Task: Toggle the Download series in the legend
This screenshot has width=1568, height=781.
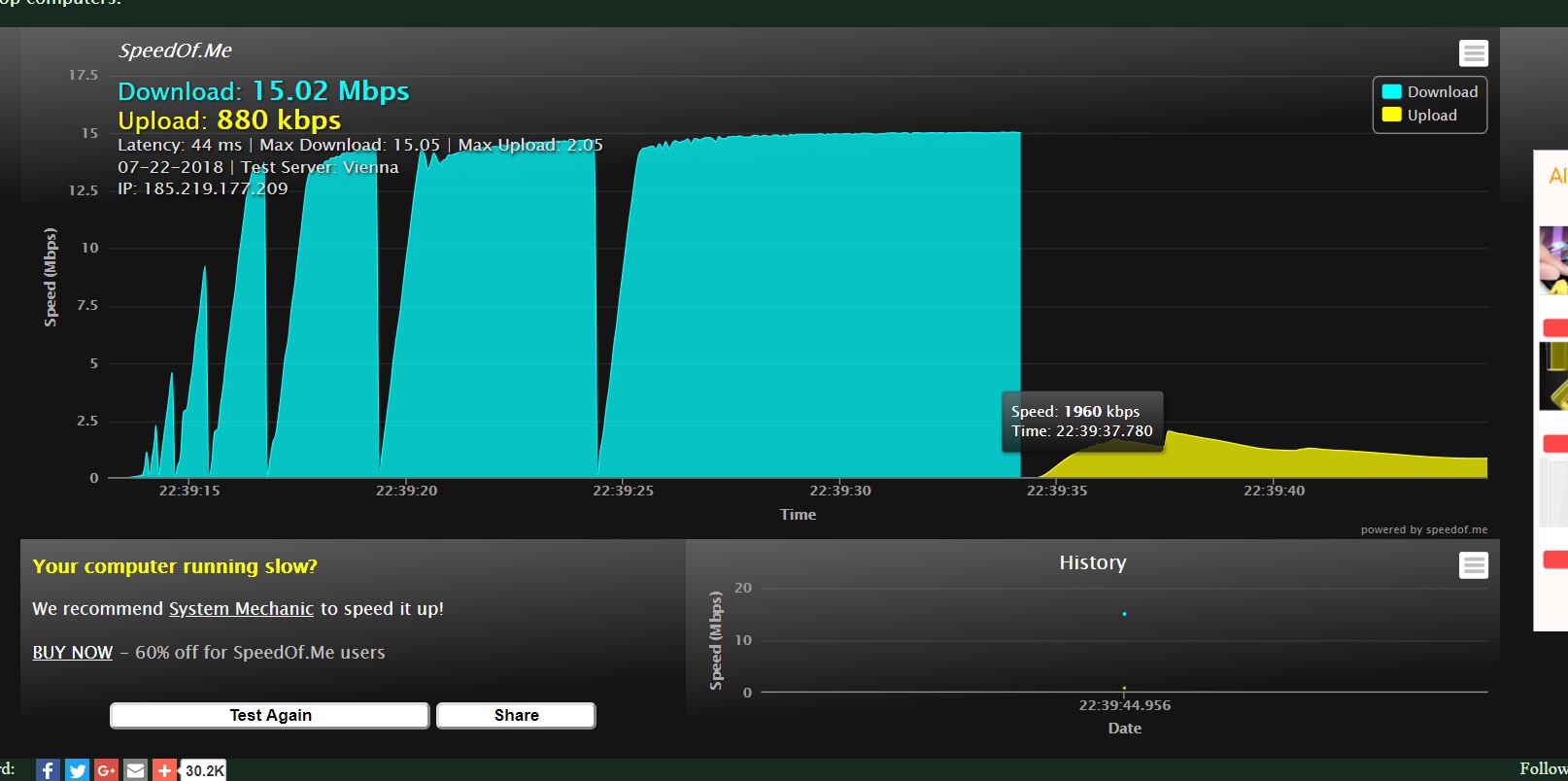Action: click(1430, 91)
